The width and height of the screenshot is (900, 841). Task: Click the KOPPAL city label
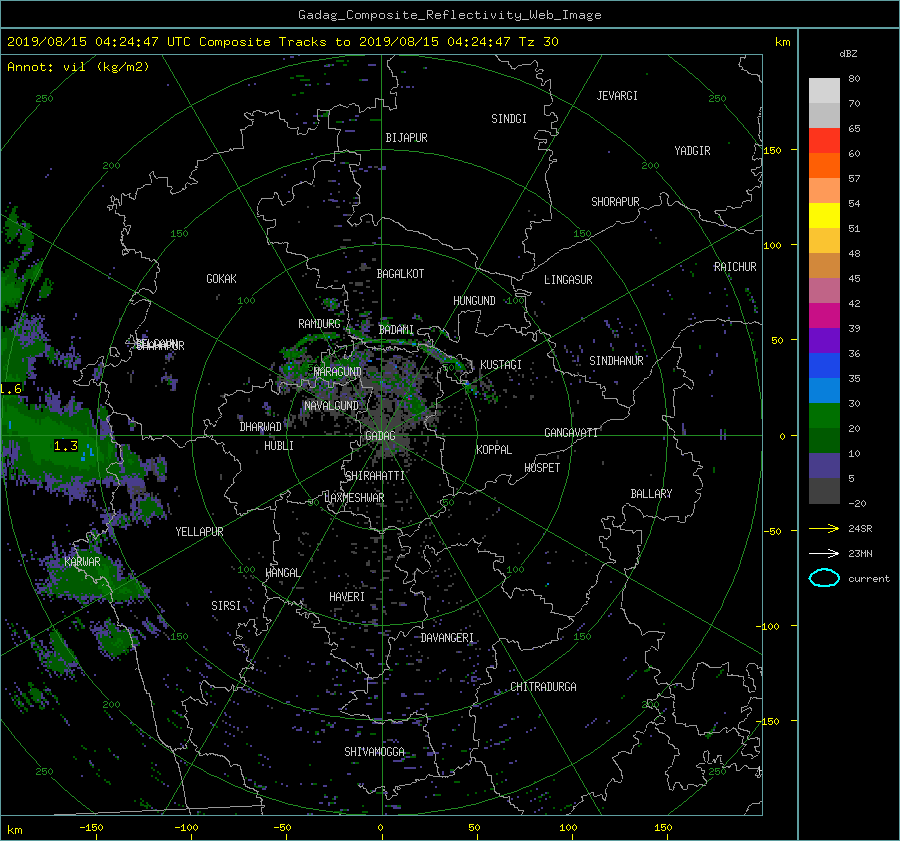coord(494,449)
